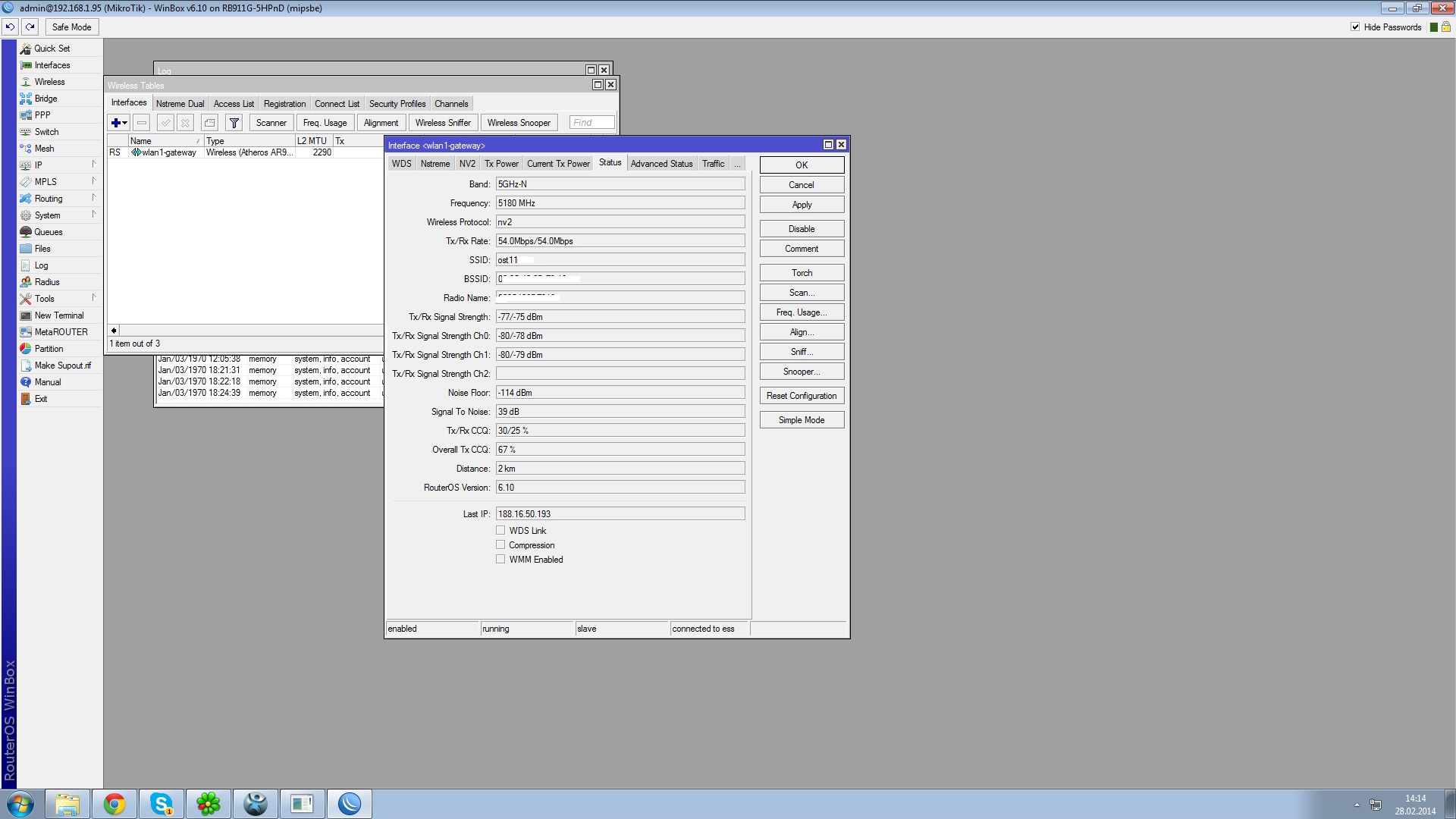Screen dimensions: 1456x819
Task: Click the Redo arrow icon
Action: pos(30,27)
